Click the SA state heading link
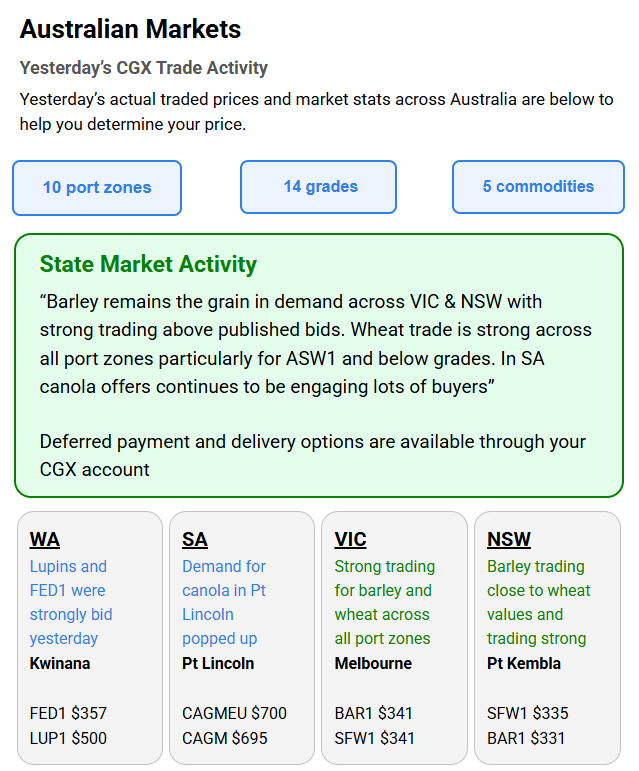 (195, 540)
